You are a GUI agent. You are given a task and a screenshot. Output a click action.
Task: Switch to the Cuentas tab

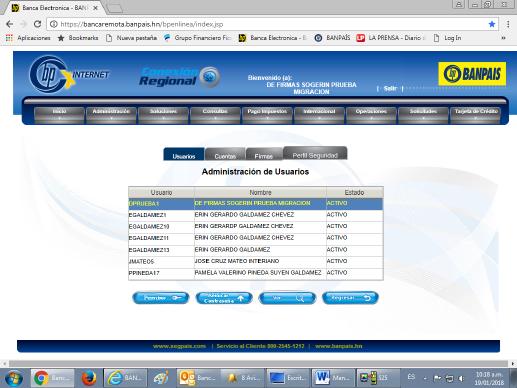[225, 155]
